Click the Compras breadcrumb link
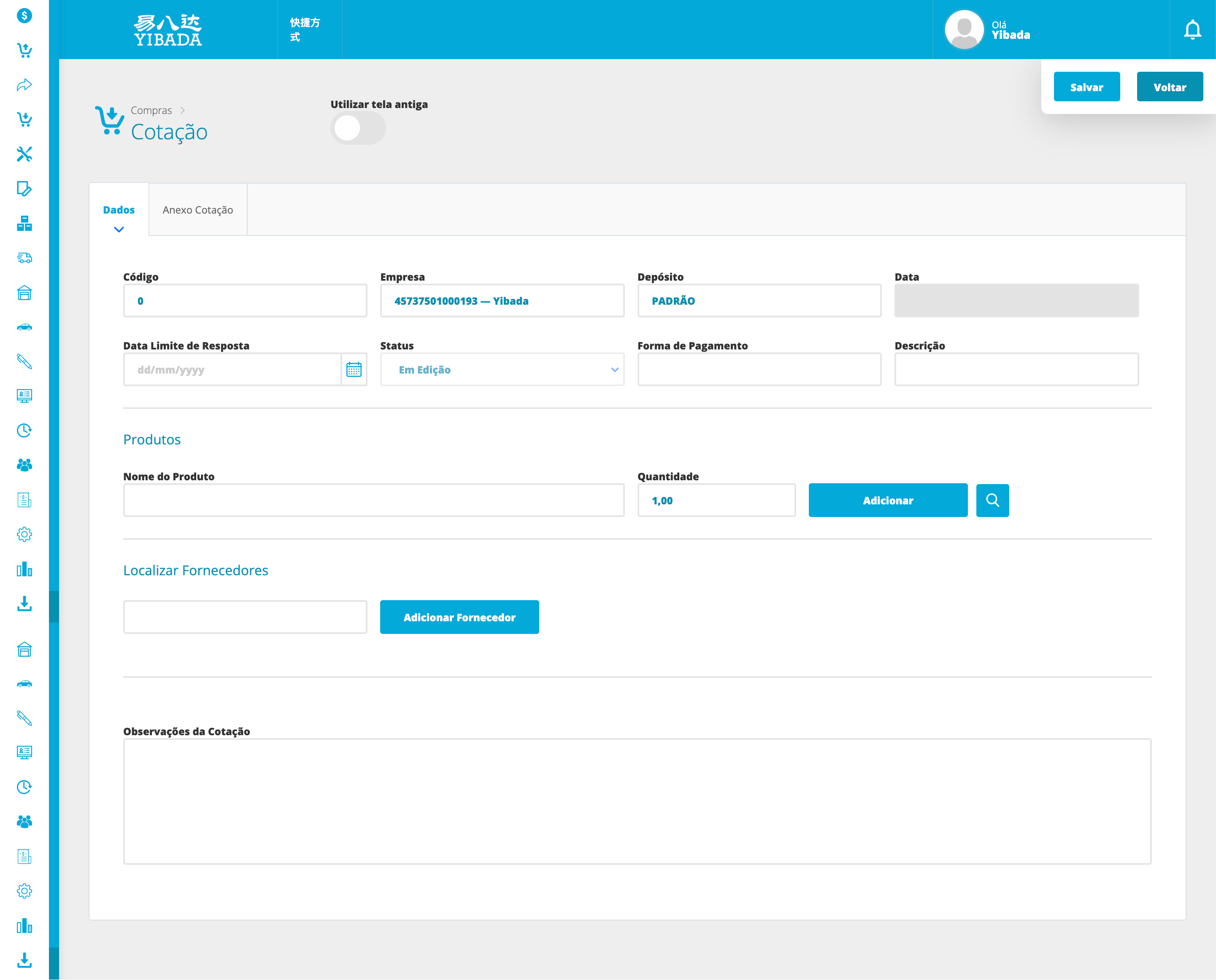This screenshot has height=980, width=1216. [151, 110]
